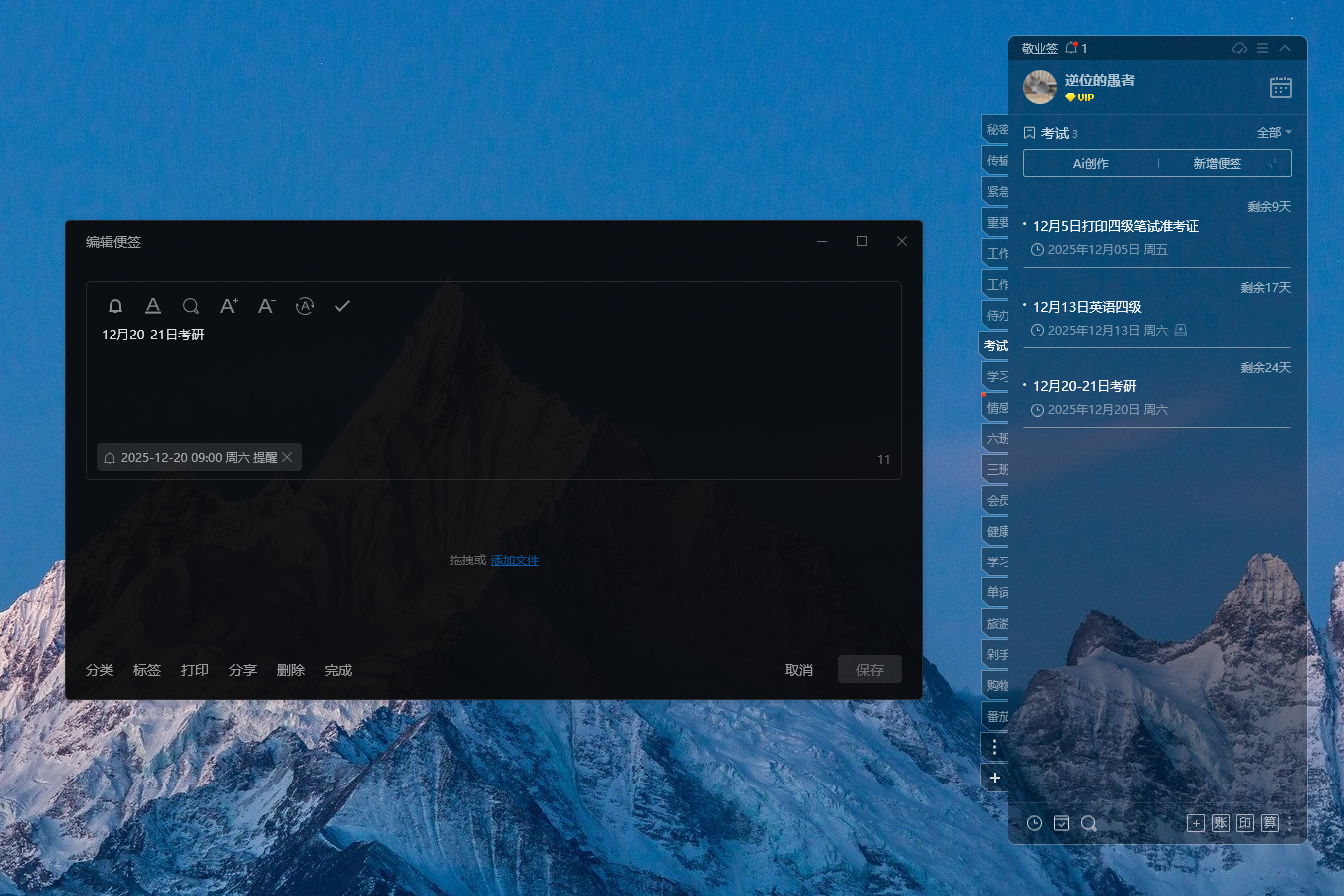Open the calendar view icon beside username
Image resolution: width=1344 pixels, height=896 pixels.
click(1280, 88)
